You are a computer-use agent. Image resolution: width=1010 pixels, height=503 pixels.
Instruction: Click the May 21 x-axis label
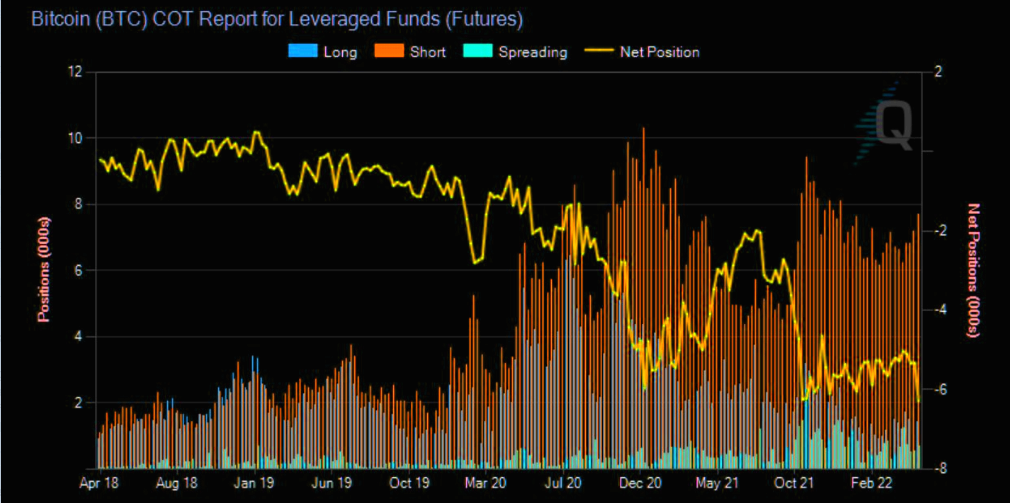718,482
